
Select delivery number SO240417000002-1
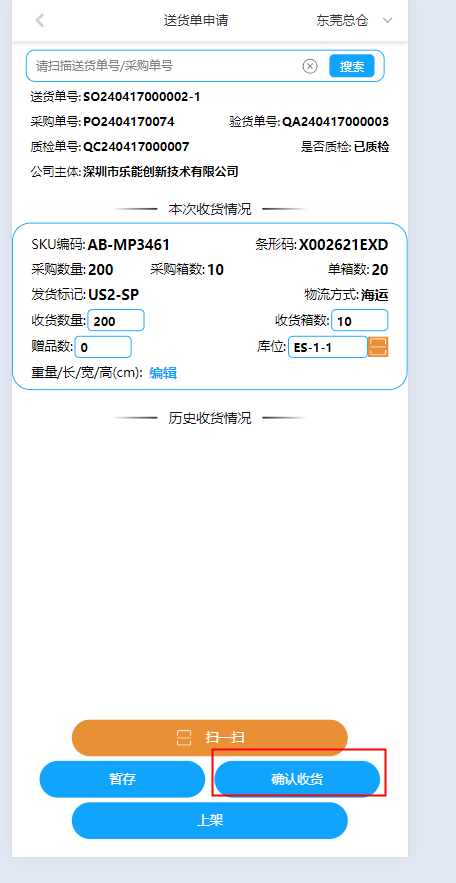[x=142, y=97]
